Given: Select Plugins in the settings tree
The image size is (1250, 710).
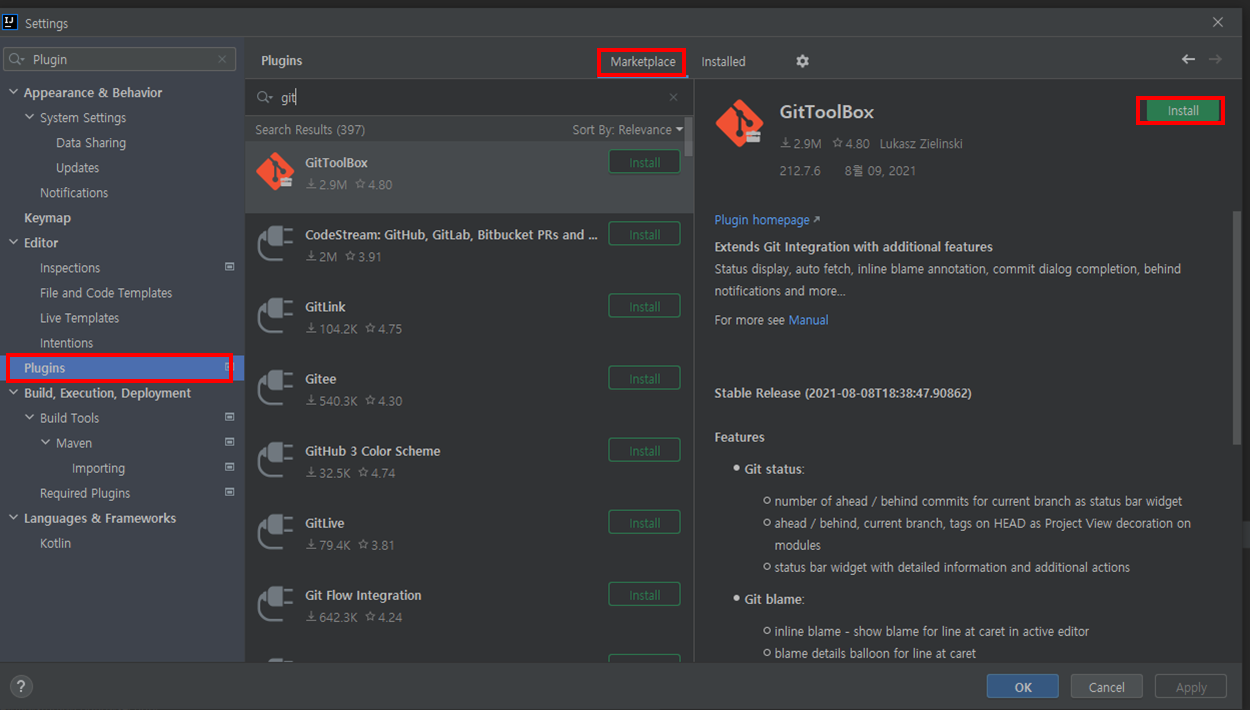Looking at the screenshot, I should point(122,368).
